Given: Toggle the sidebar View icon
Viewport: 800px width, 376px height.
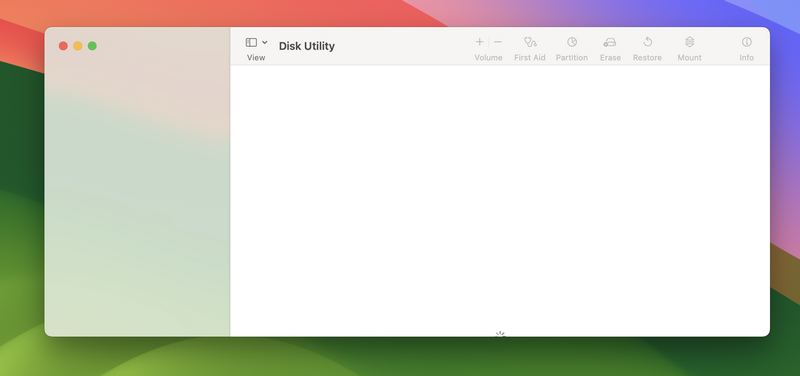Looking at the screenshot, I should (251, 42).
